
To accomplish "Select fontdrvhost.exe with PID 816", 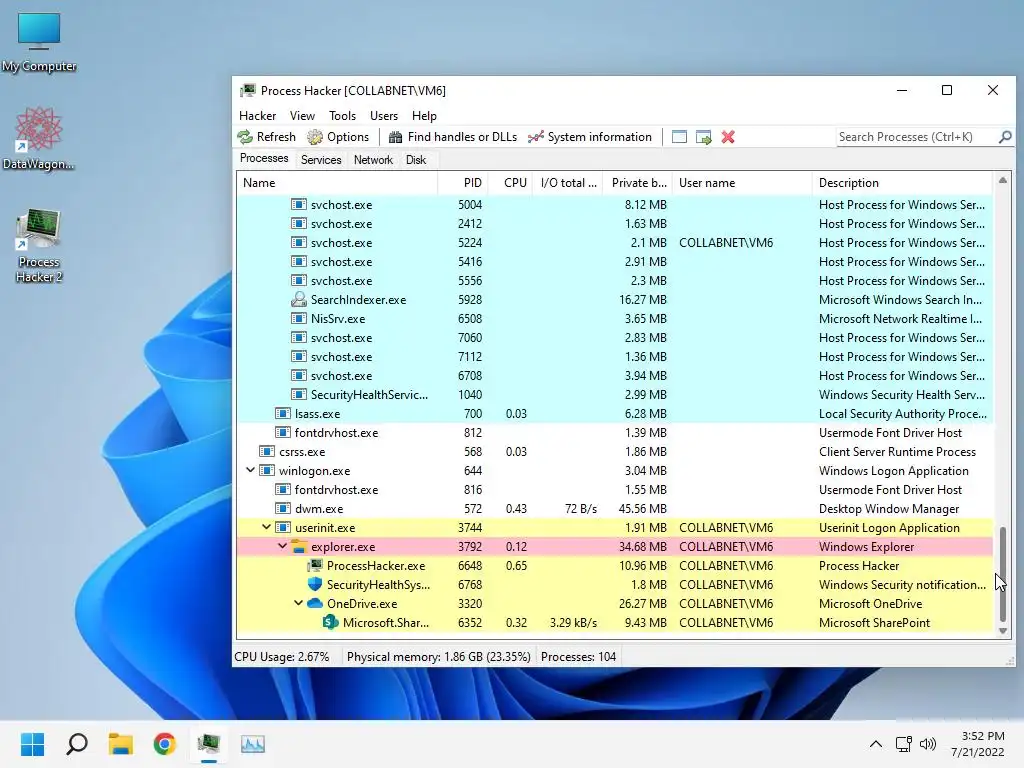I will (615, 489).
